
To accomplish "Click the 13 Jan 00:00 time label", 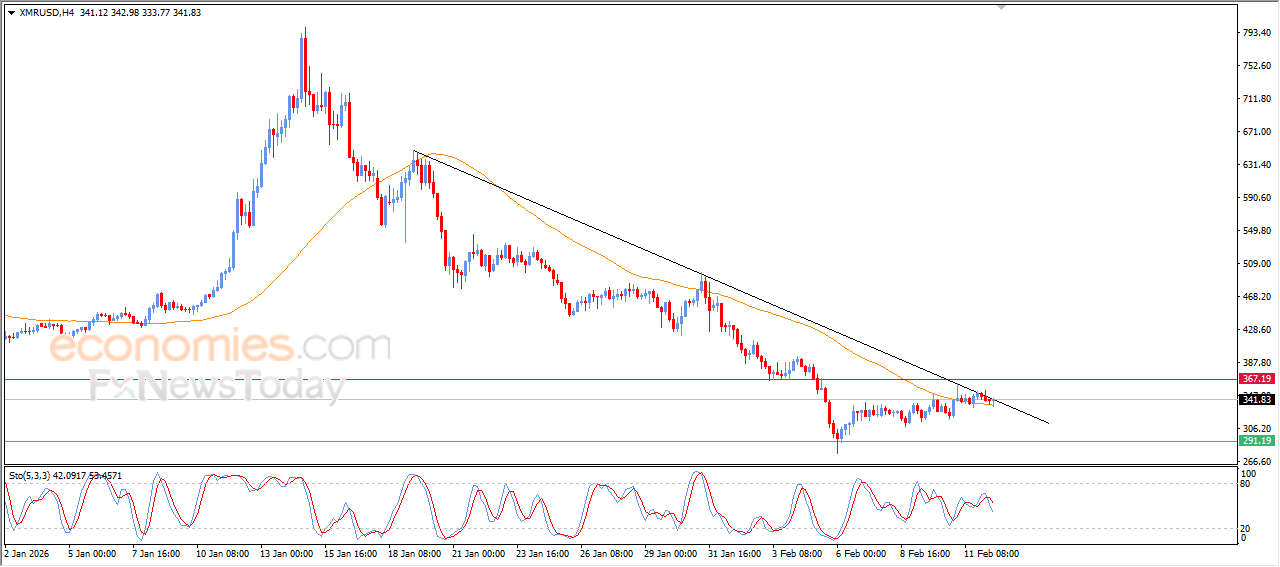I will [x=286, y=552].
